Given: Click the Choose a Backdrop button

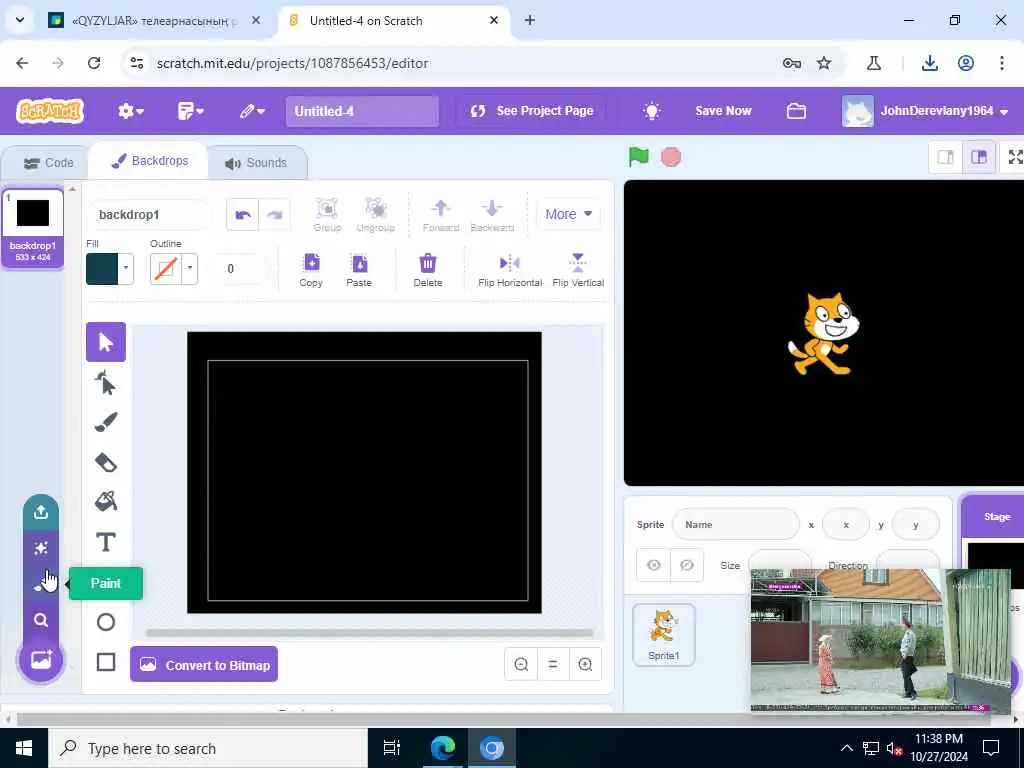Looking at the screenshot, I should coord(41,660).
